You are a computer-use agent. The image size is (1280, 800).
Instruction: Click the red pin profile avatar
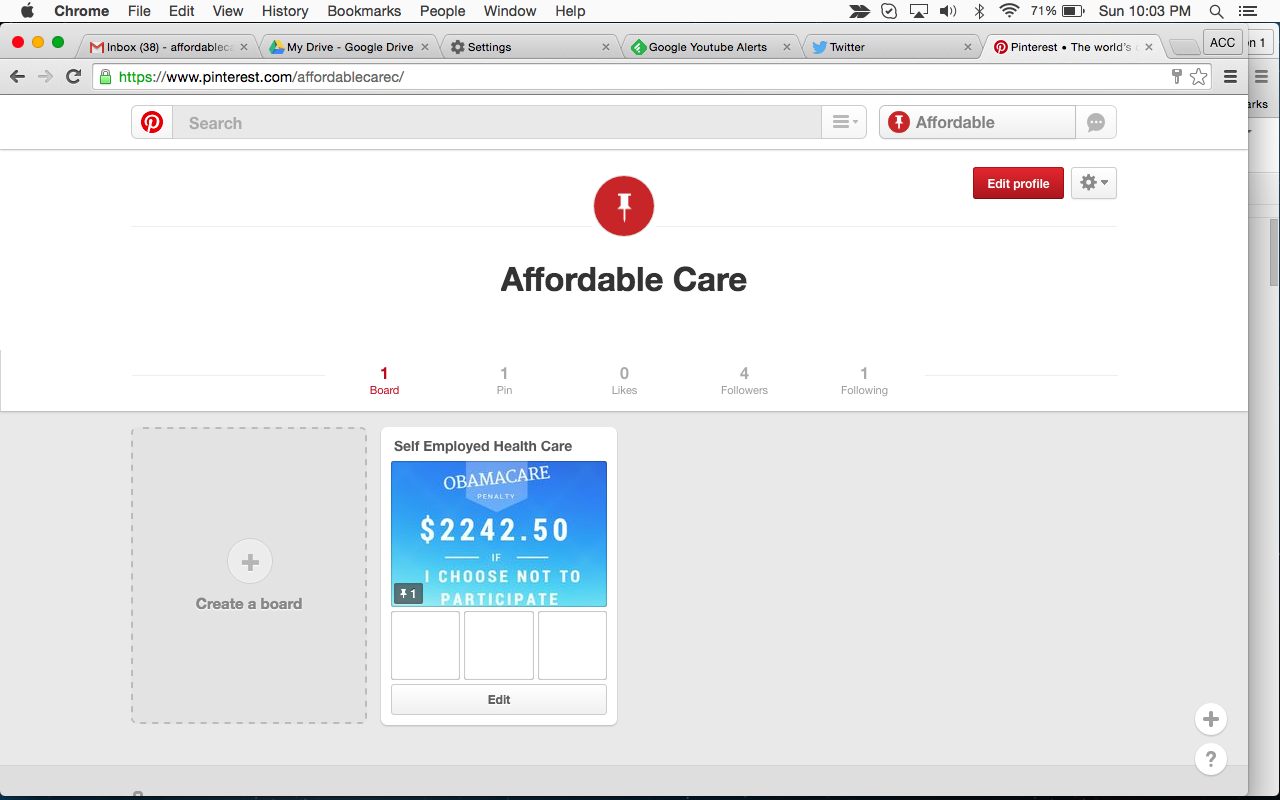coord(624,206)
